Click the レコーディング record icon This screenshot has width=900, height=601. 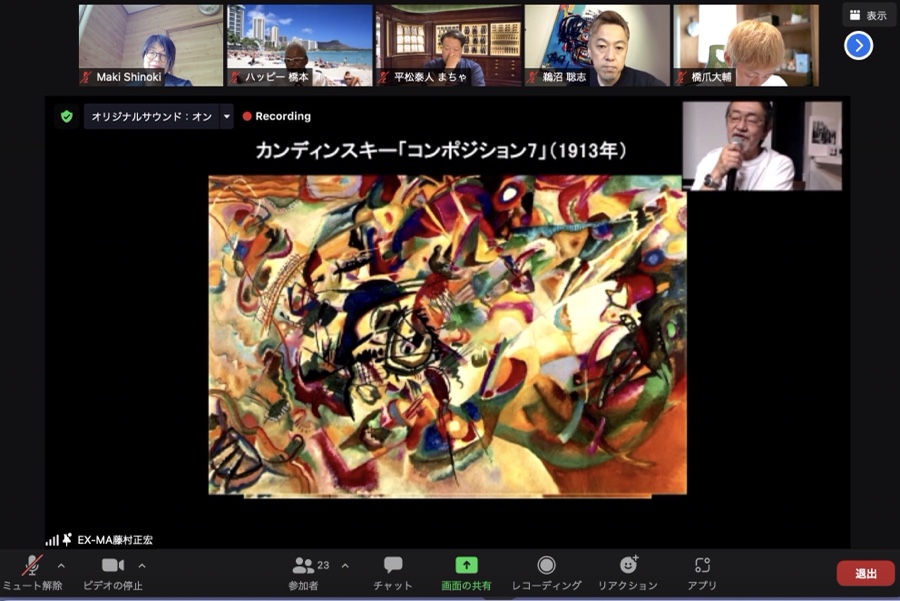click(546, 565)
